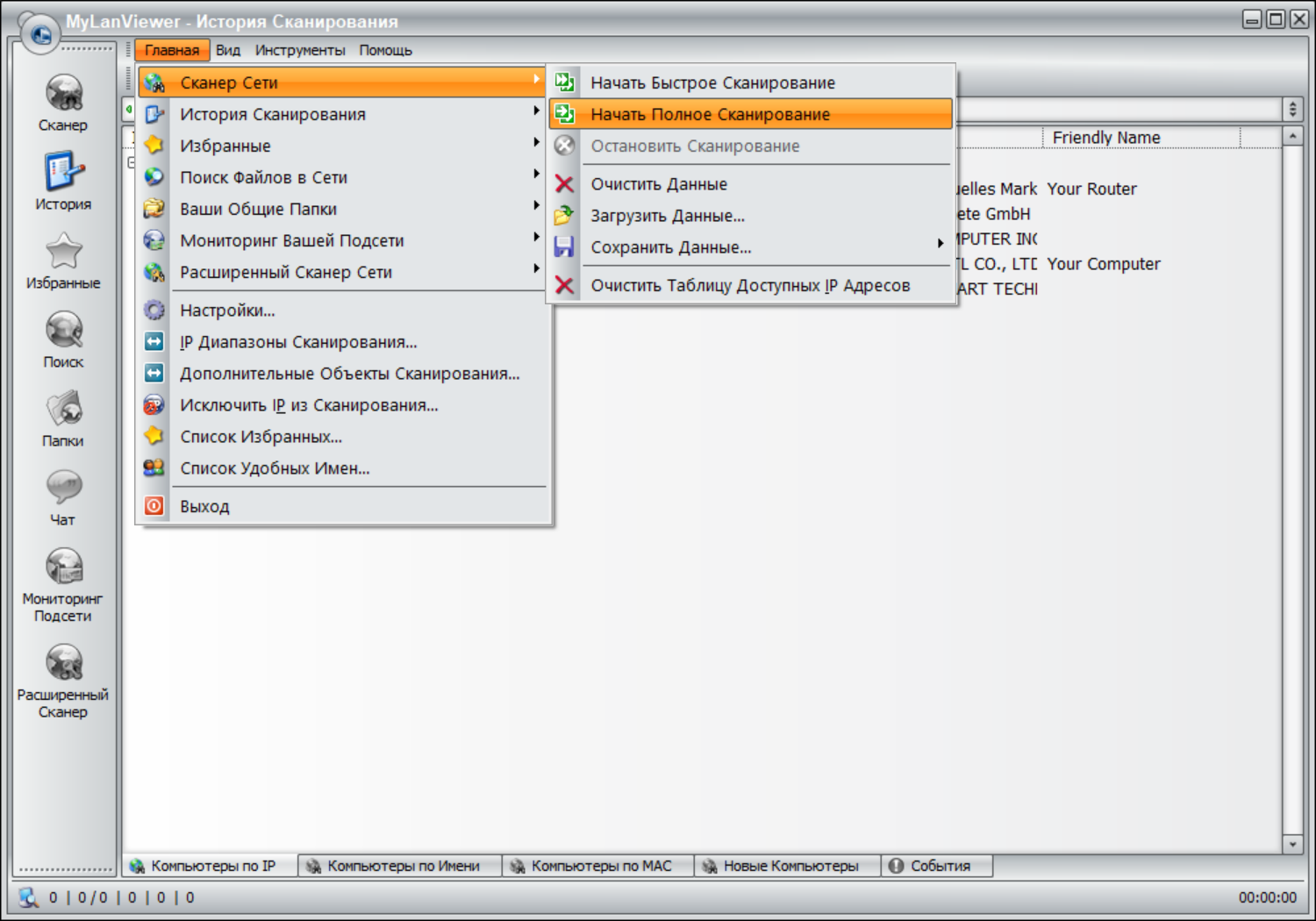The width and height of the screenshot is (1316, 921).
Task: Open the Папки sidebar icon
Action: pos(63,409)
